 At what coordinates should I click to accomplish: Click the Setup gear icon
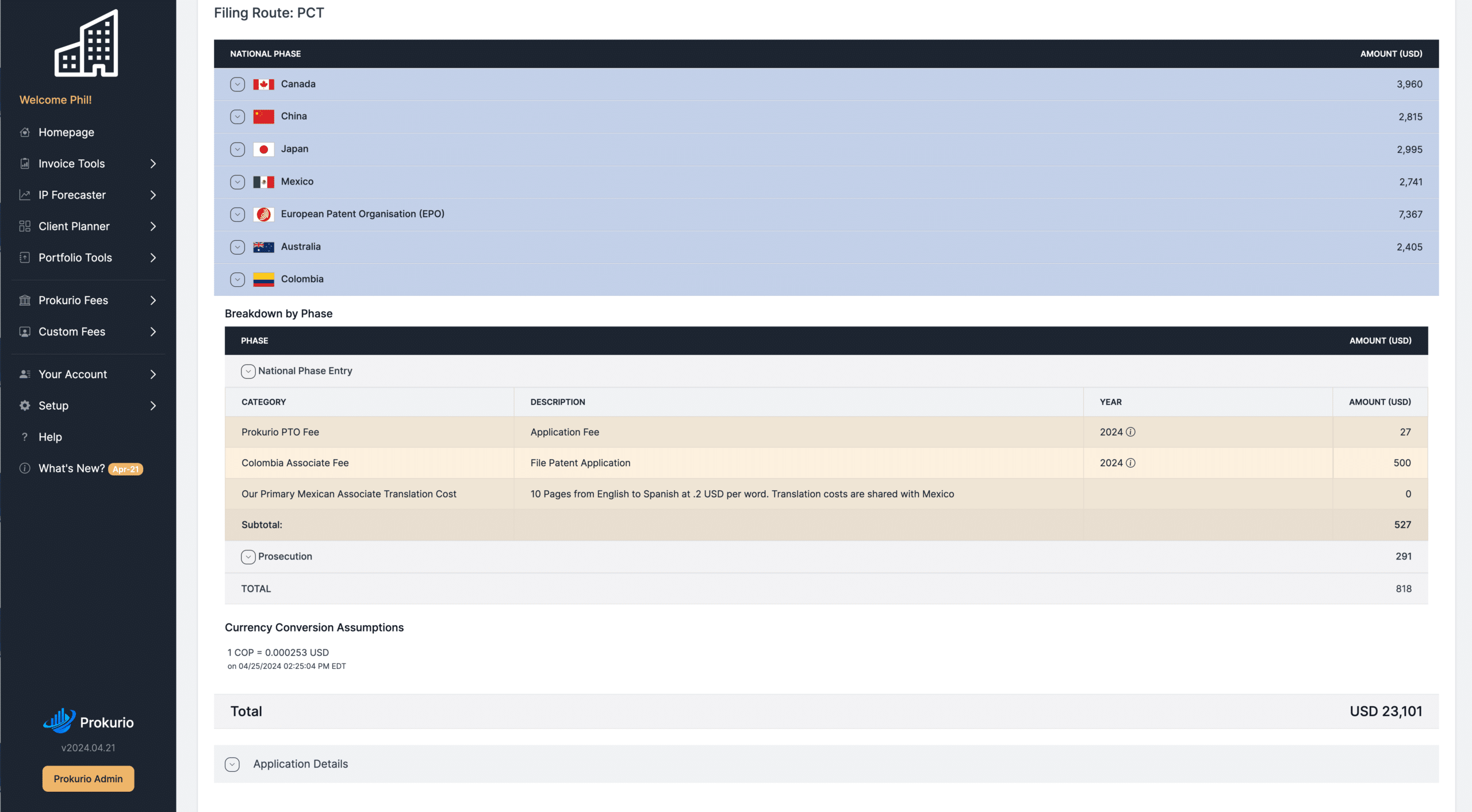click(25, 406)
